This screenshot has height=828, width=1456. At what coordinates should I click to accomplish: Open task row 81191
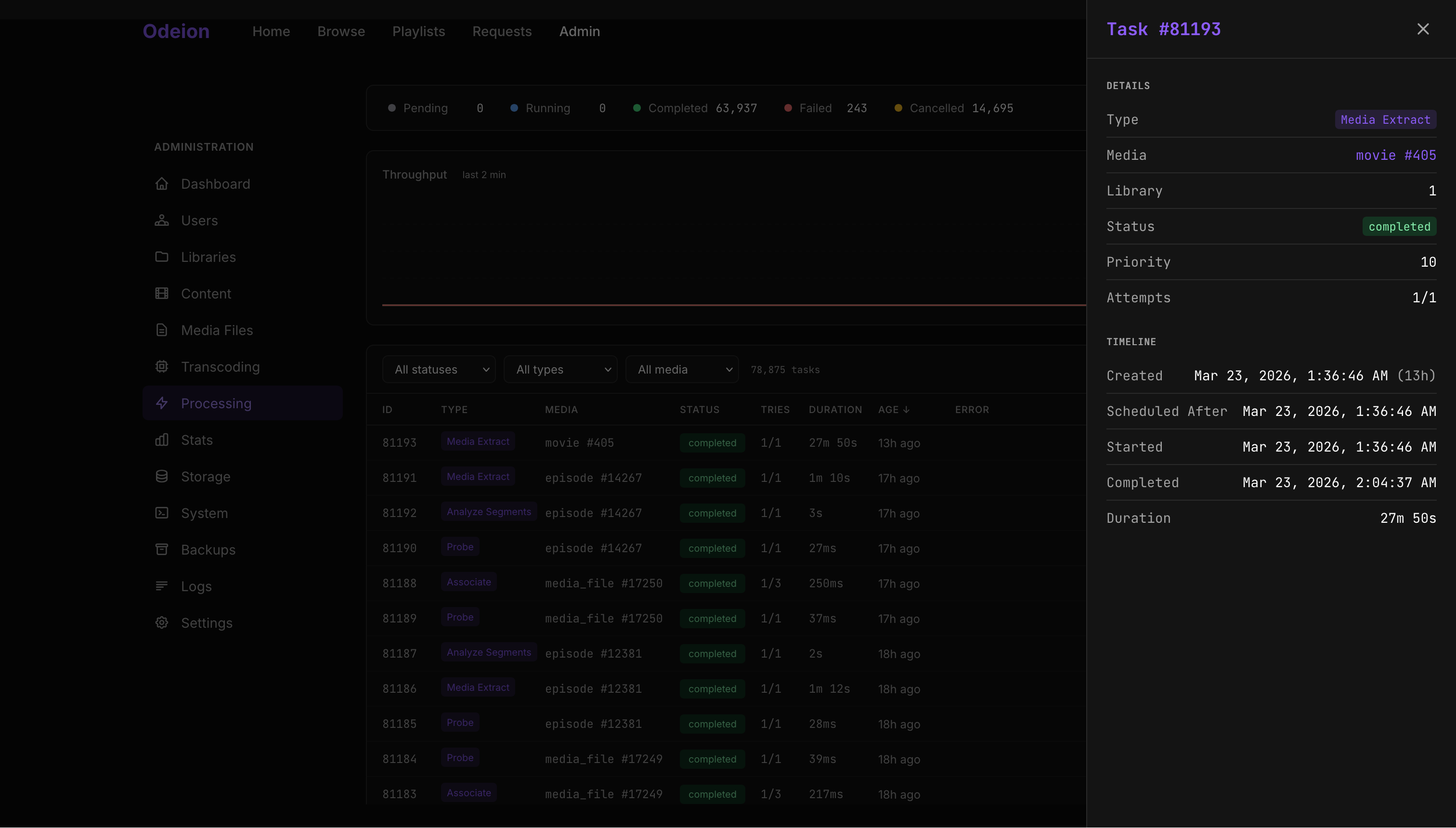pos(726,478)
